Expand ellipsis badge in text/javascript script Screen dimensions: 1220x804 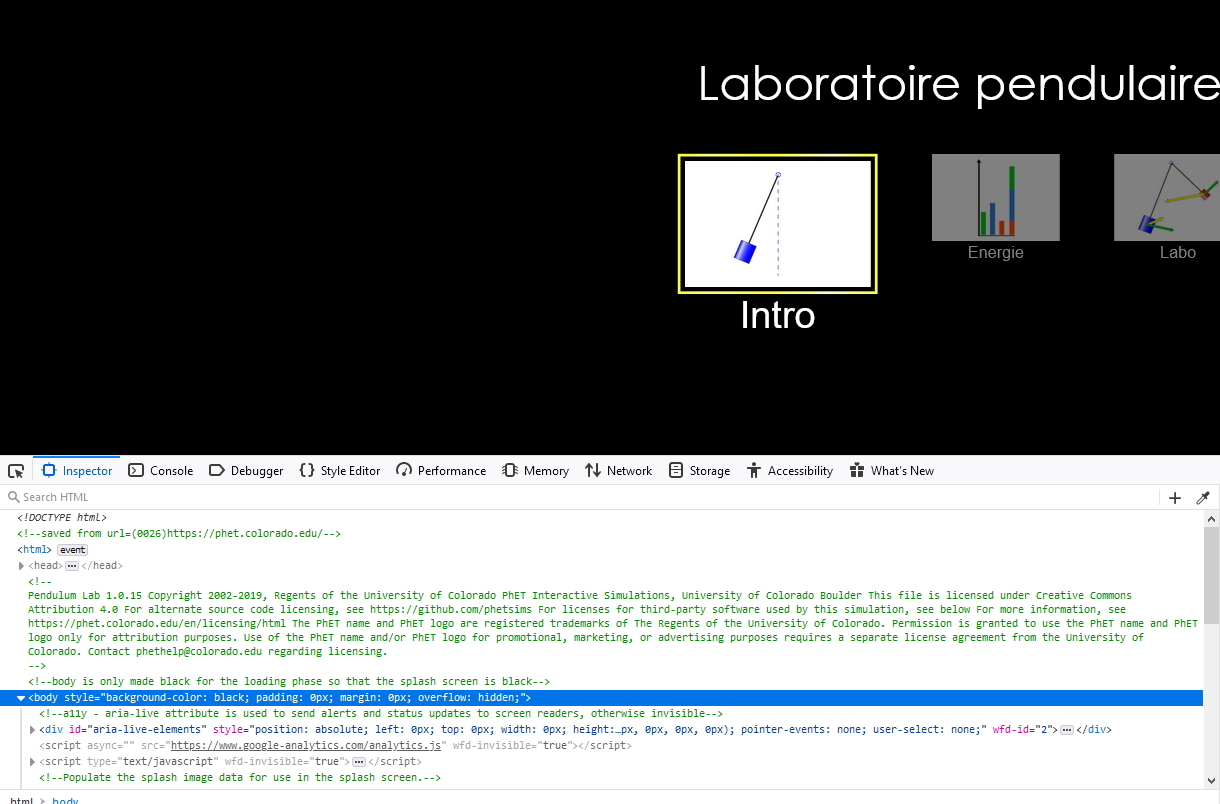(359, 762)
